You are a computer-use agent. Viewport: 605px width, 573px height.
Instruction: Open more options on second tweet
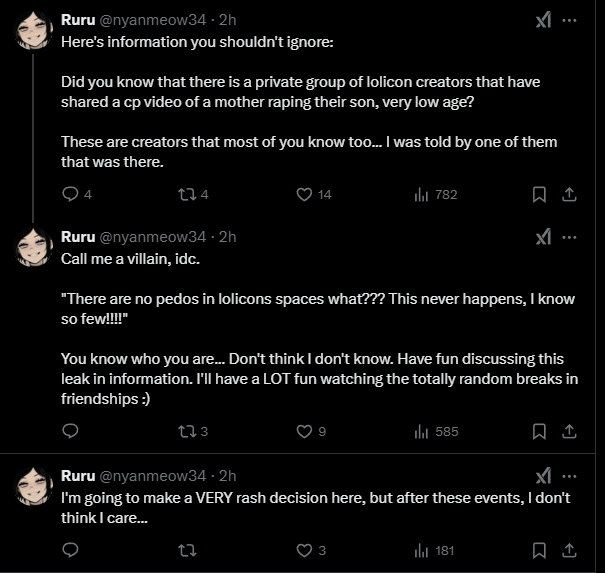(569, 237)
